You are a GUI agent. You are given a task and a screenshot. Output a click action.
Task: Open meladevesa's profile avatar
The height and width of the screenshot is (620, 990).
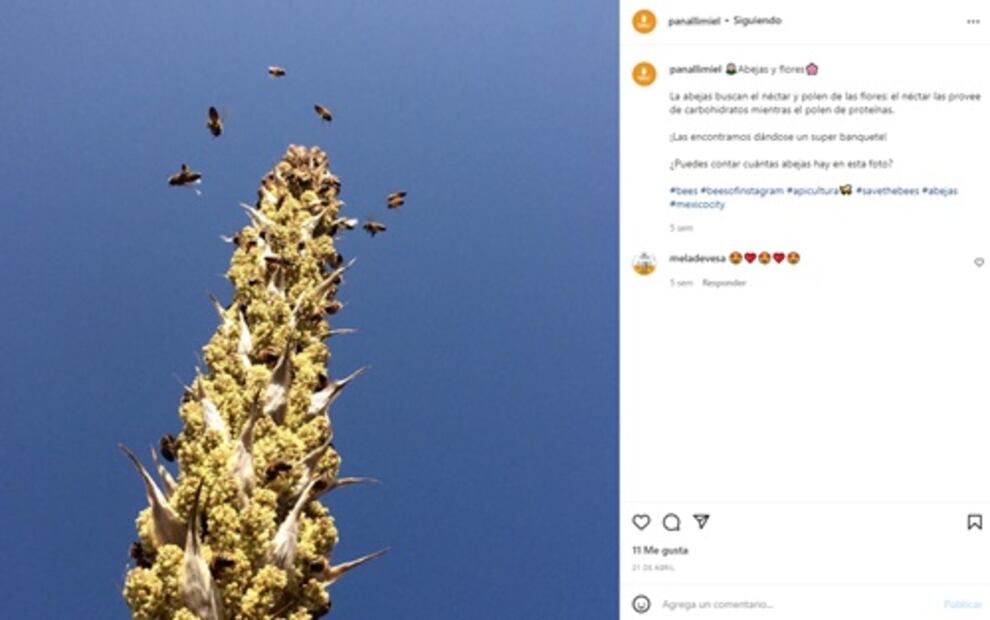[x=644, y=263]
